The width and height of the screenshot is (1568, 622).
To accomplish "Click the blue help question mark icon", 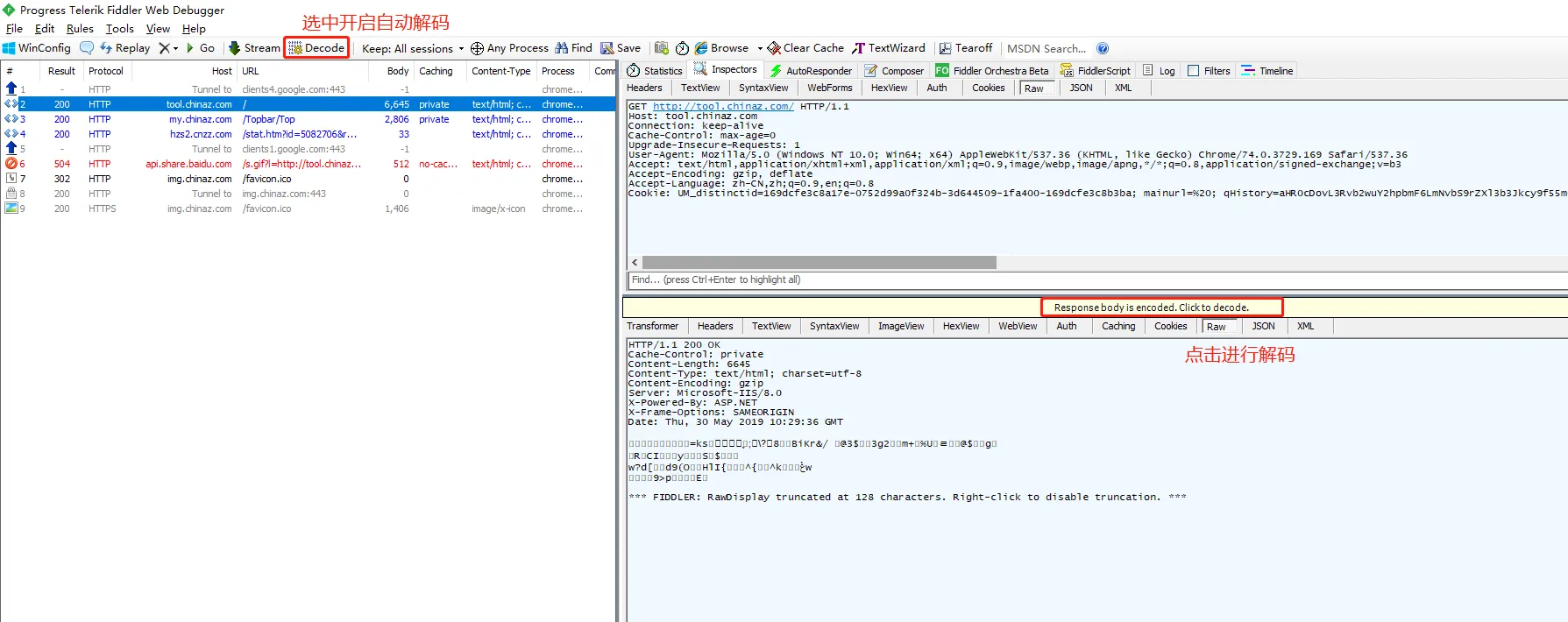I will tap(1103, 48).
